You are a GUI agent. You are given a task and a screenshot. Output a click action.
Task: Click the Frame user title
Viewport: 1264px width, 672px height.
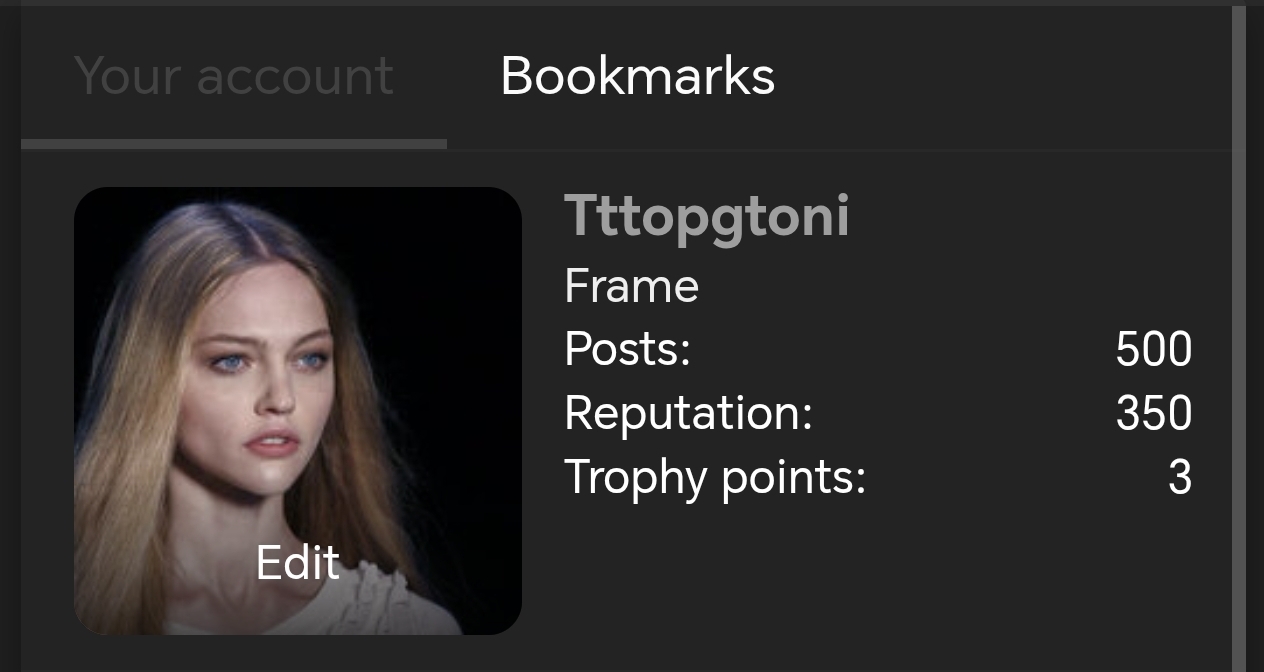[632, 287]
